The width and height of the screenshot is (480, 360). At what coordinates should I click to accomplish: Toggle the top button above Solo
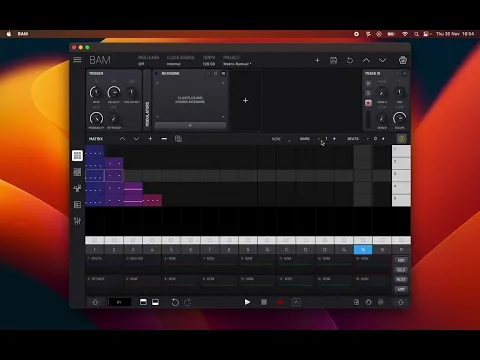pyautogui.click(x=401, y=260)
